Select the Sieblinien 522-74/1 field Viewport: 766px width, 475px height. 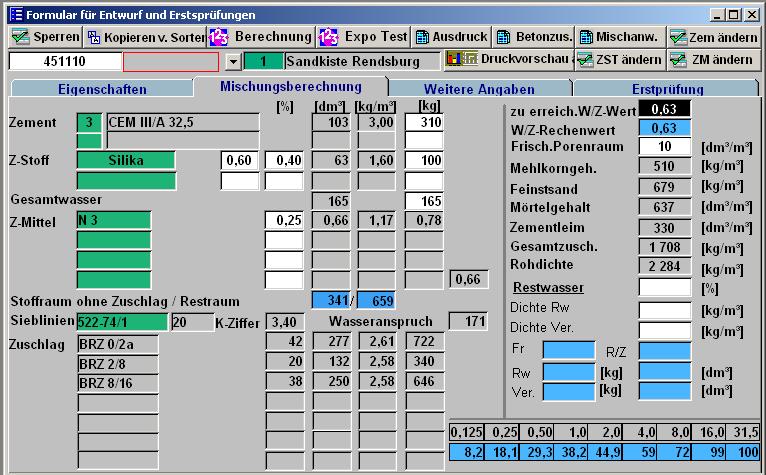(x=123, y=322)
